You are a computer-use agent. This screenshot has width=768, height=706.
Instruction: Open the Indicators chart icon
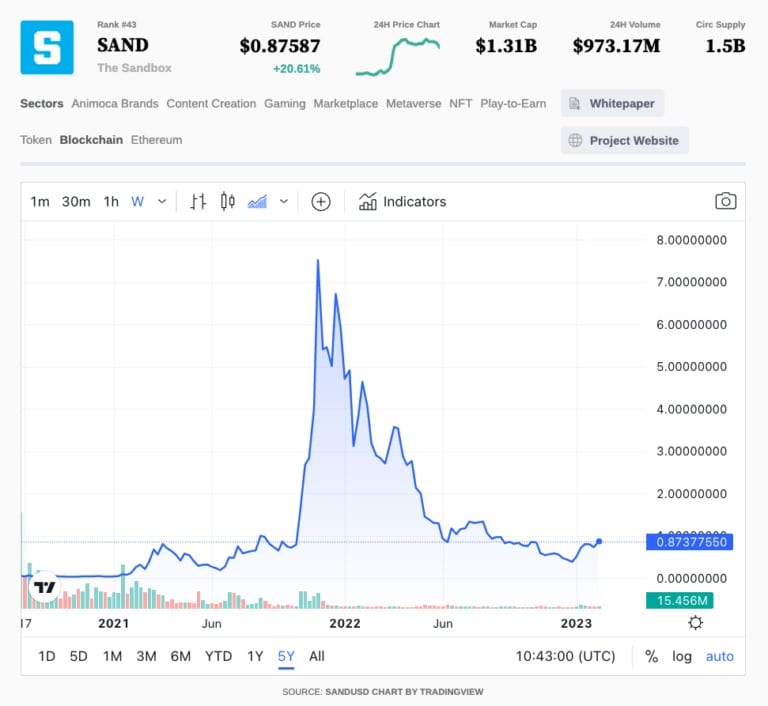[x=367, y=201]
